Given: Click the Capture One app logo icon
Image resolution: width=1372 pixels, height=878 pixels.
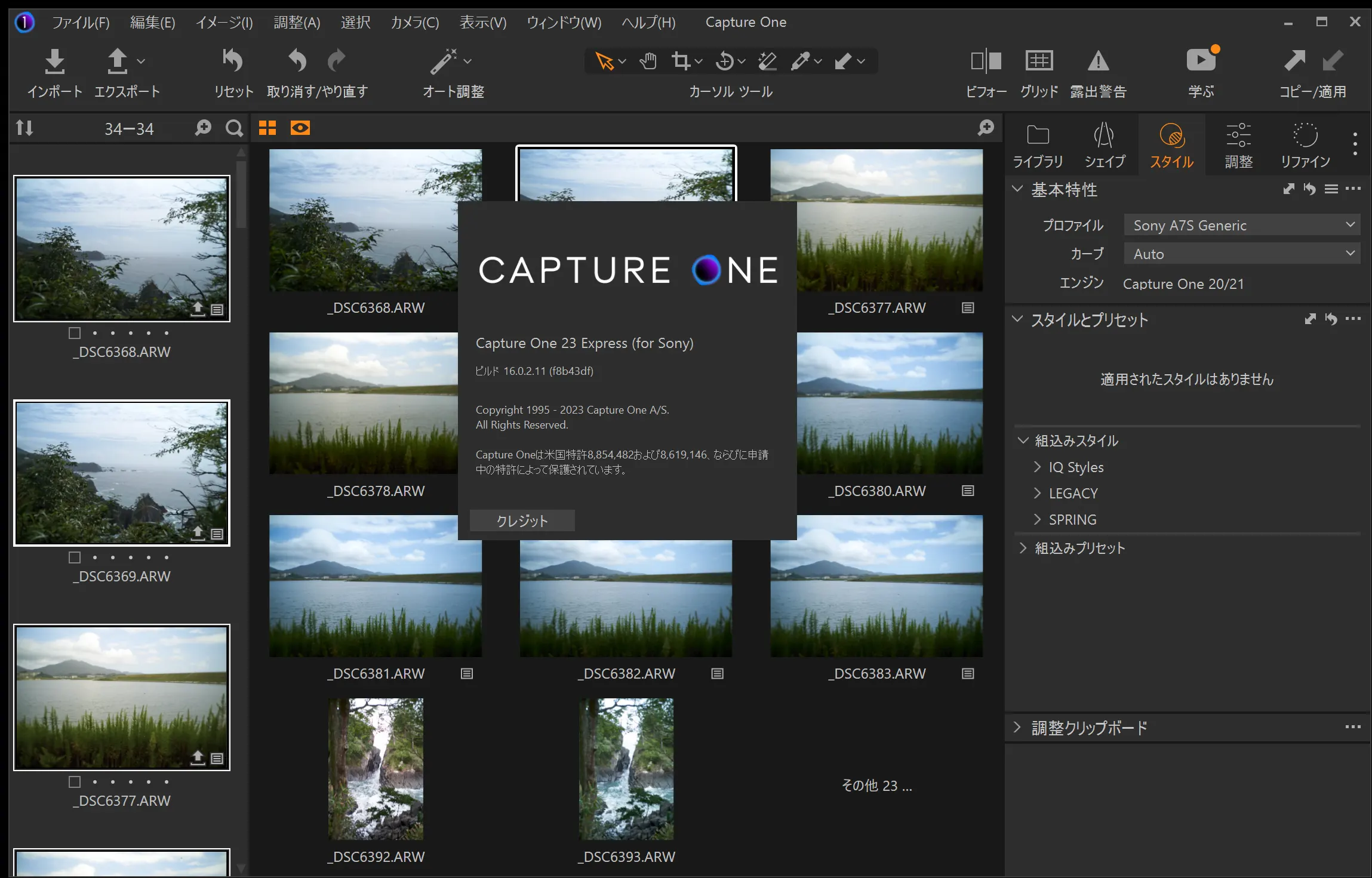Looking at the screenshot, I should (x=24, y=23).
